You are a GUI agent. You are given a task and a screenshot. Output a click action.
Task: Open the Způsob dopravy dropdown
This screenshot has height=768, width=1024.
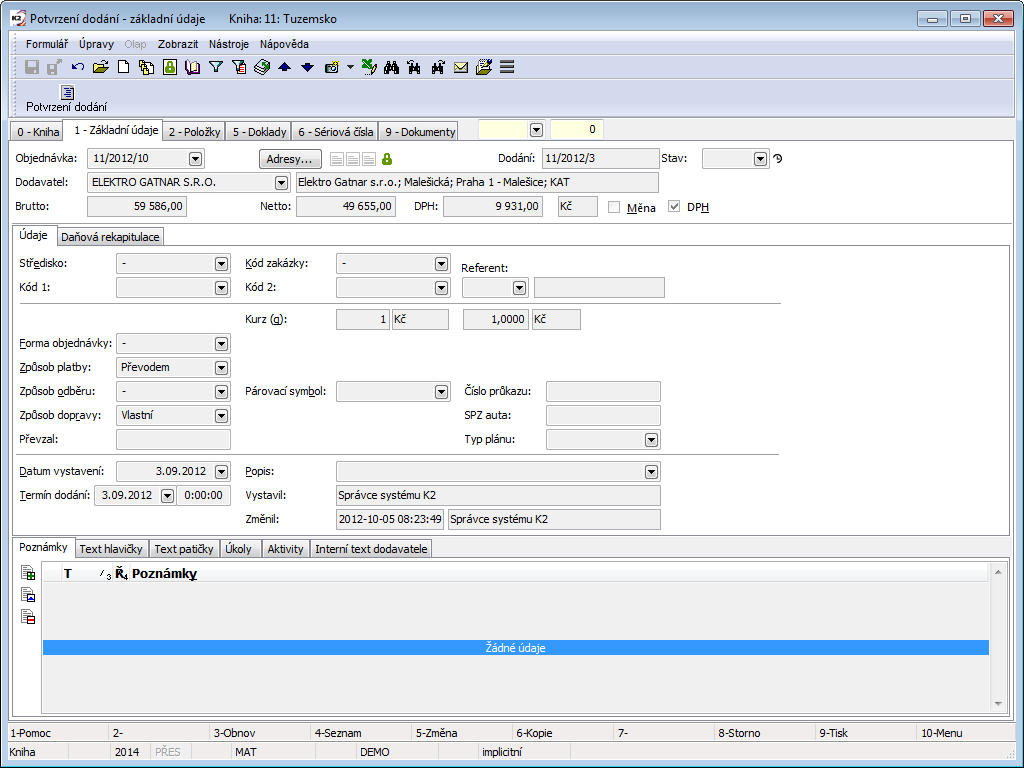click(222, 416)
